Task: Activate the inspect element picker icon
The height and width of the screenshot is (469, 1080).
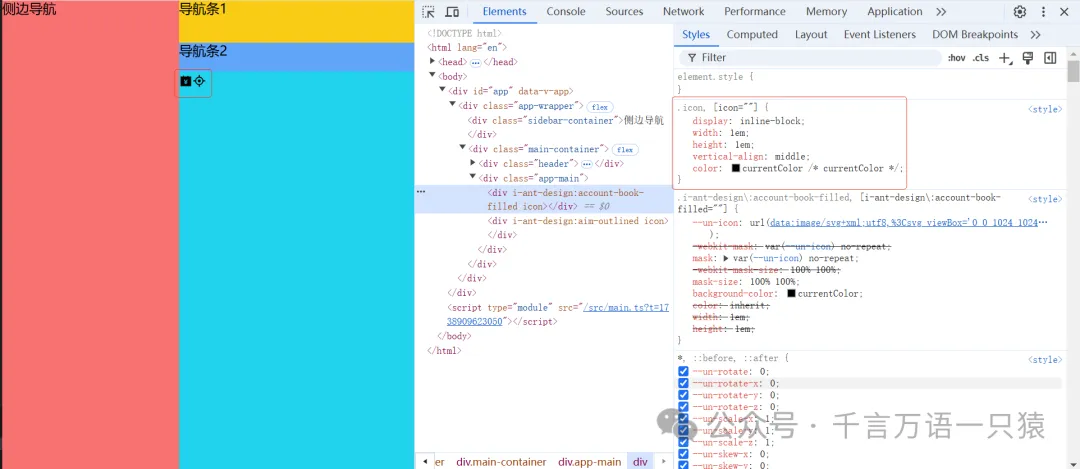Action: tap(429, 12)
